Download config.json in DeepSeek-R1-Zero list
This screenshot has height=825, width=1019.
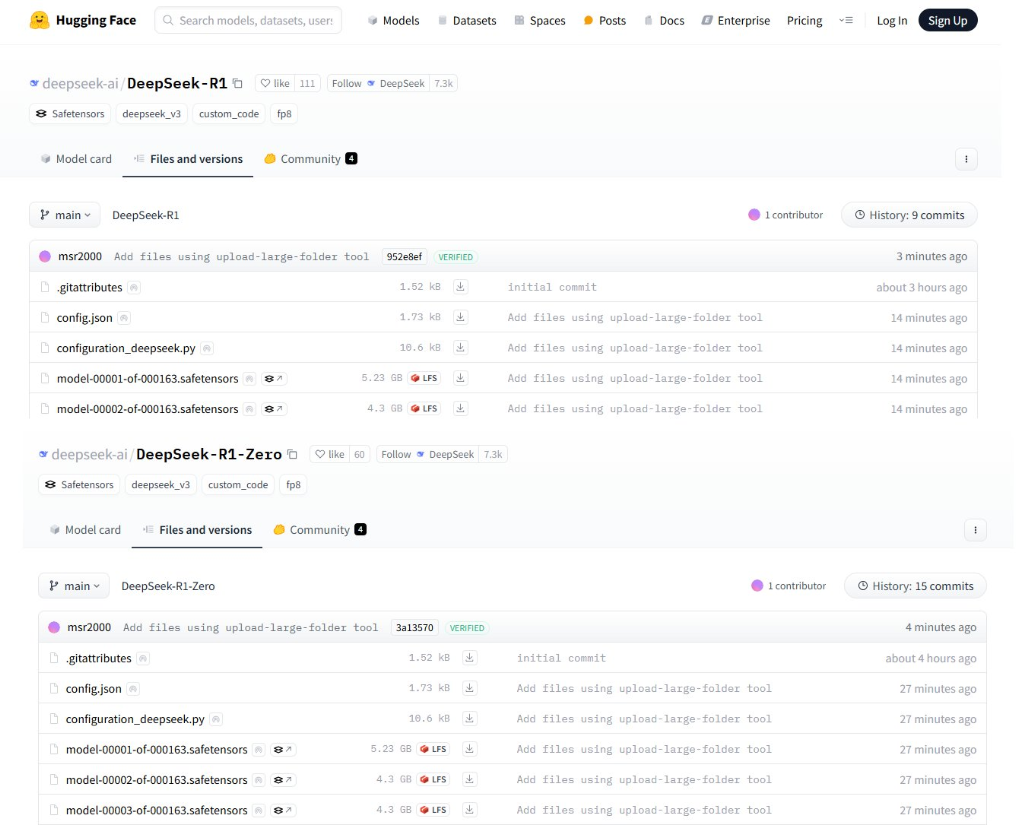click(x=469, y=688)
